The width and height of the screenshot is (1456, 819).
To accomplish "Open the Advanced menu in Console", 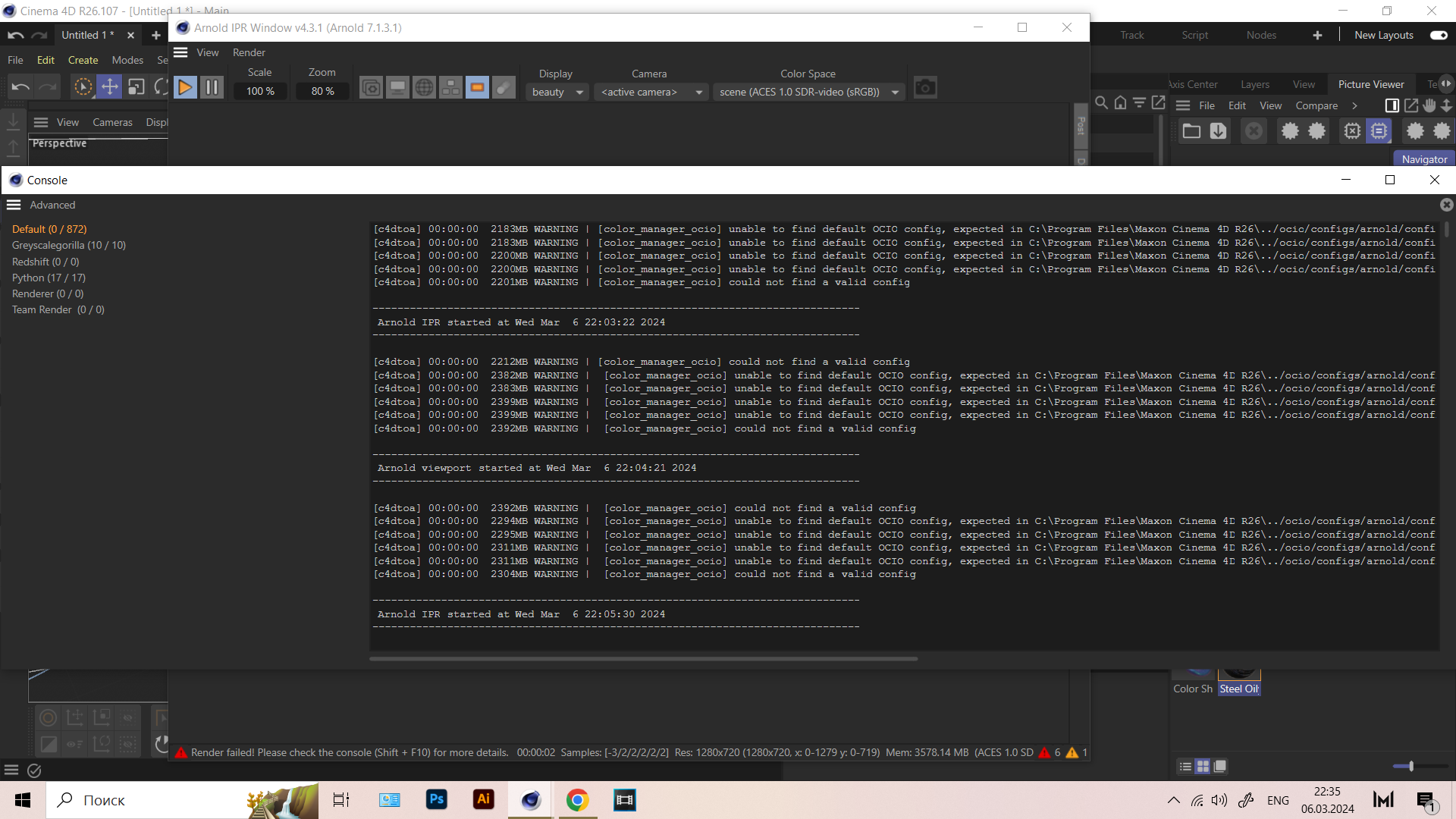I will [52, 205].
